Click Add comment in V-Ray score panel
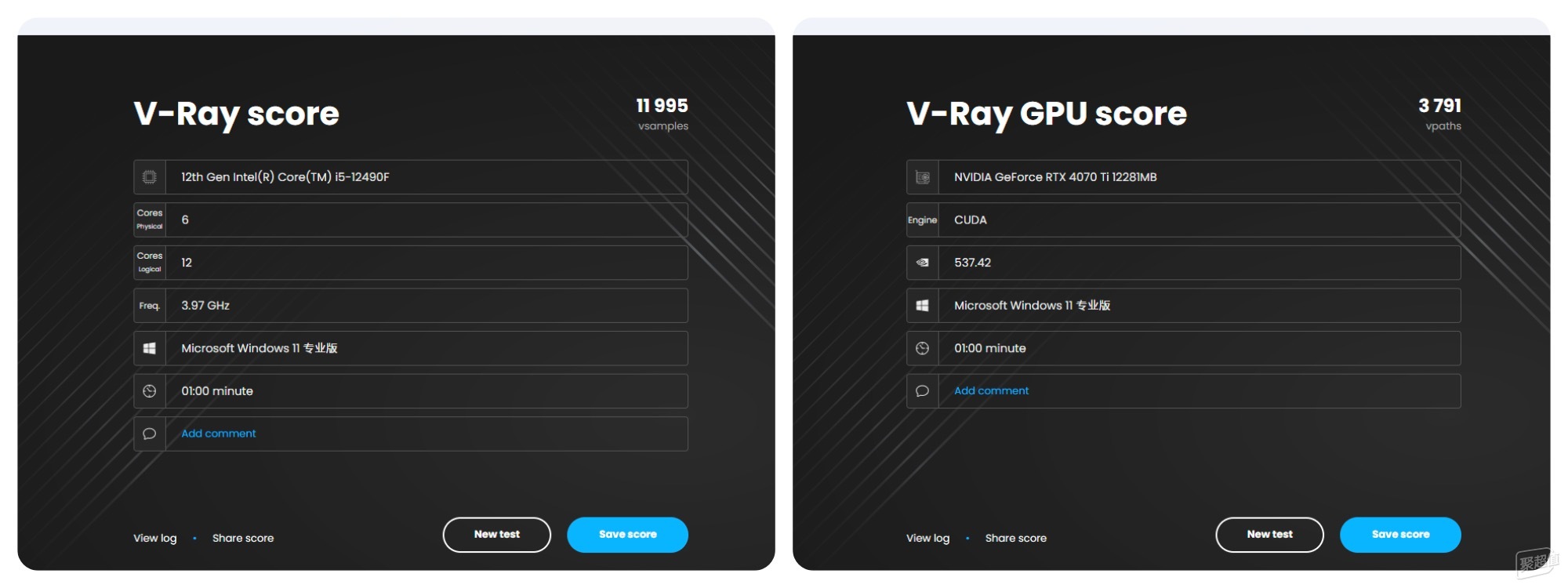 click(219, 434)
